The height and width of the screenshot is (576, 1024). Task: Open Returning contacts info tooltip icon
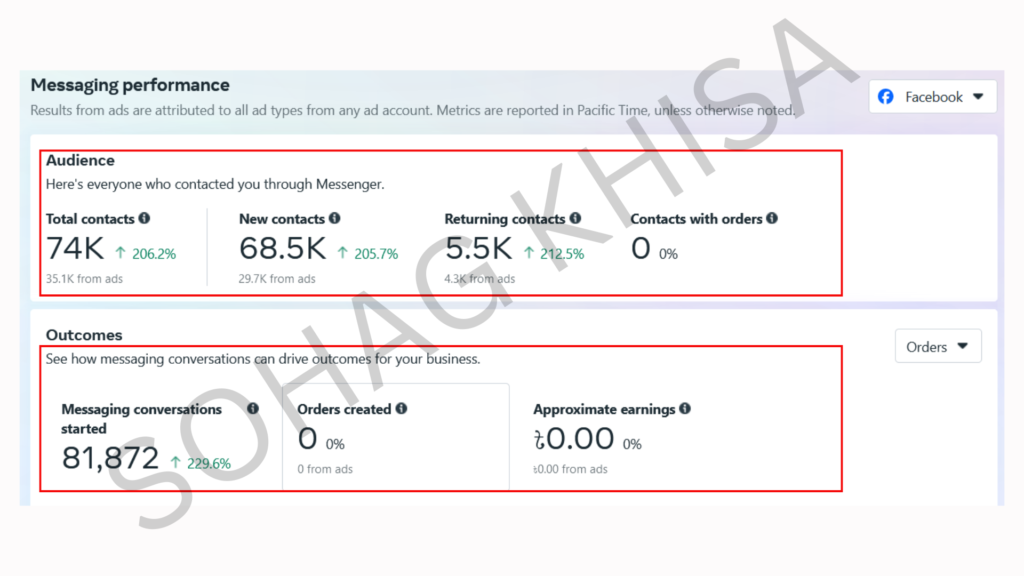tap(575, 218)
